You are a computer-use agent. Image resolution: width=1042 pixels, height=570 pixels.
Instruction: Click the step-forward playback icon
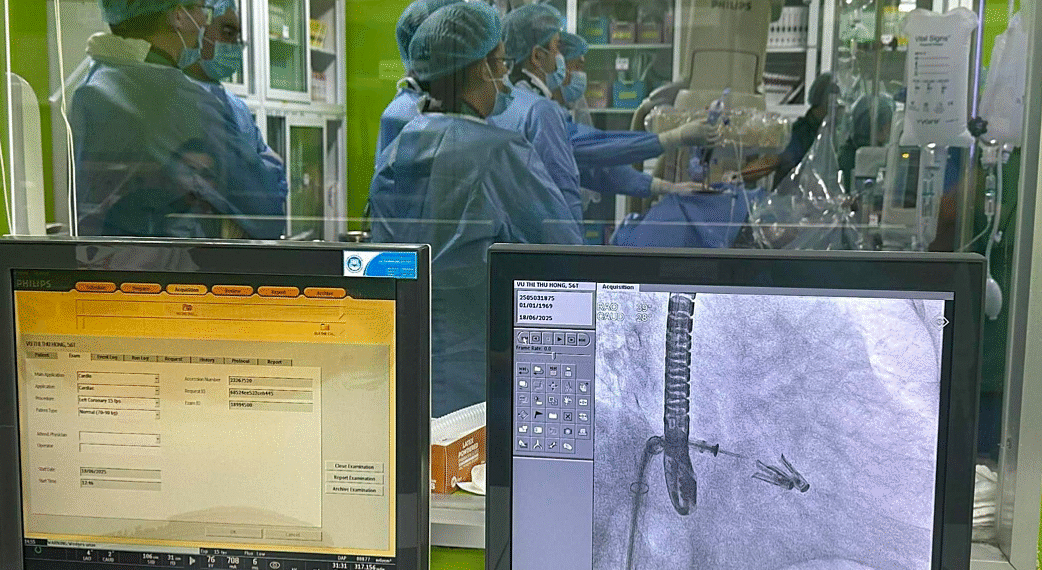[573, 338]
